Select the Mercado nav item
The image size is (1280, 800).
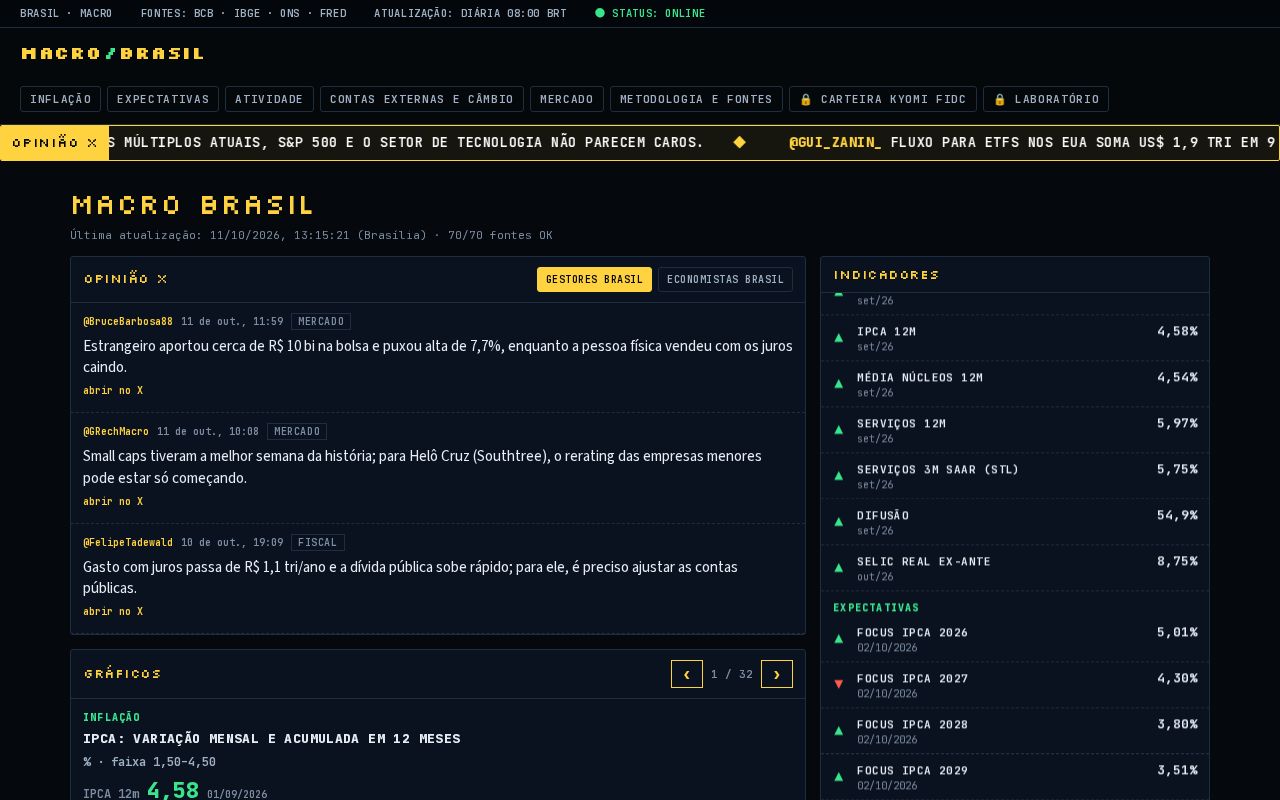(566, 99)
